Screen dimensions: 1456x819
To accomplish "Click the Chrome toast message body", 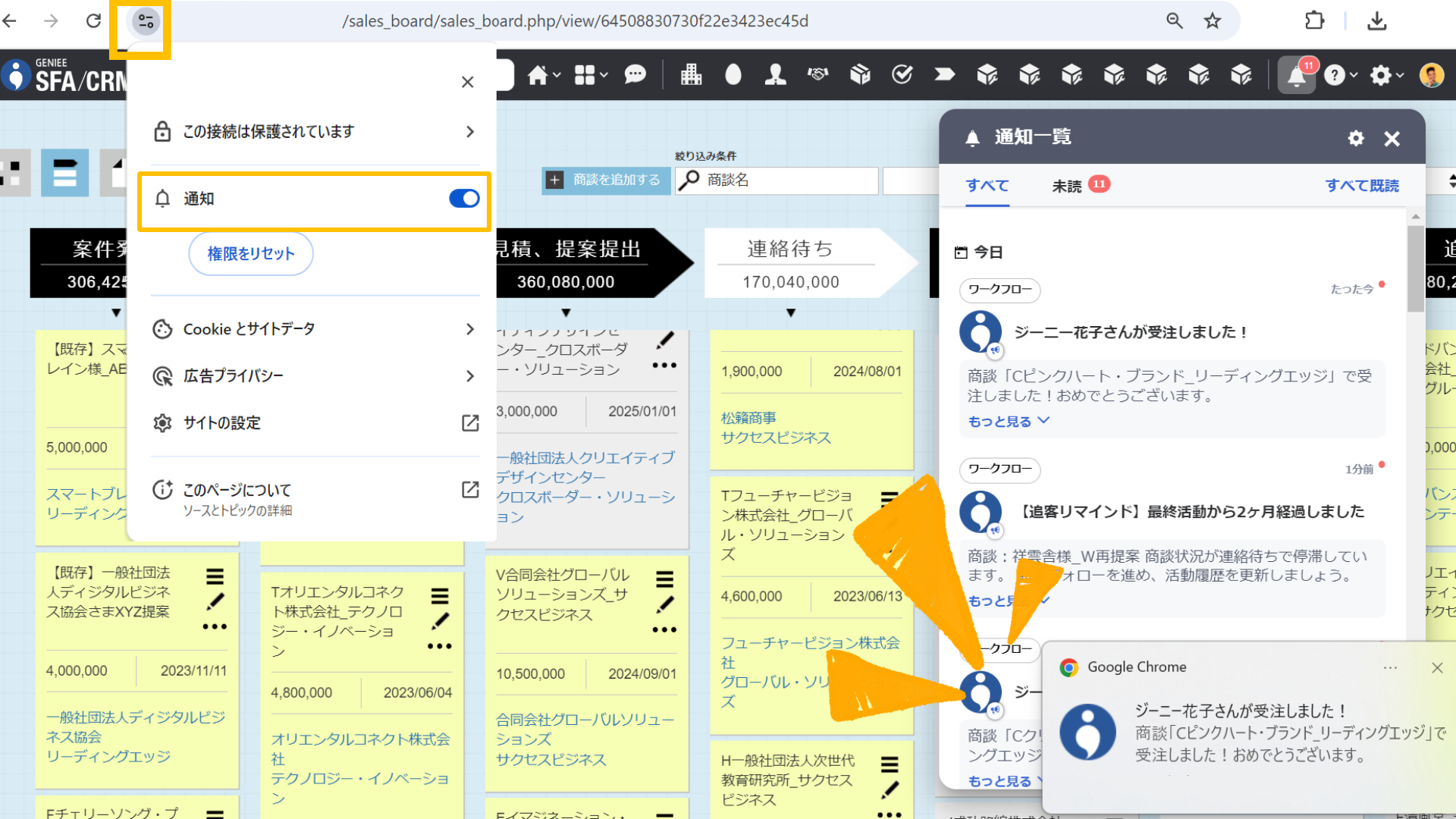I will [1291, 733].
